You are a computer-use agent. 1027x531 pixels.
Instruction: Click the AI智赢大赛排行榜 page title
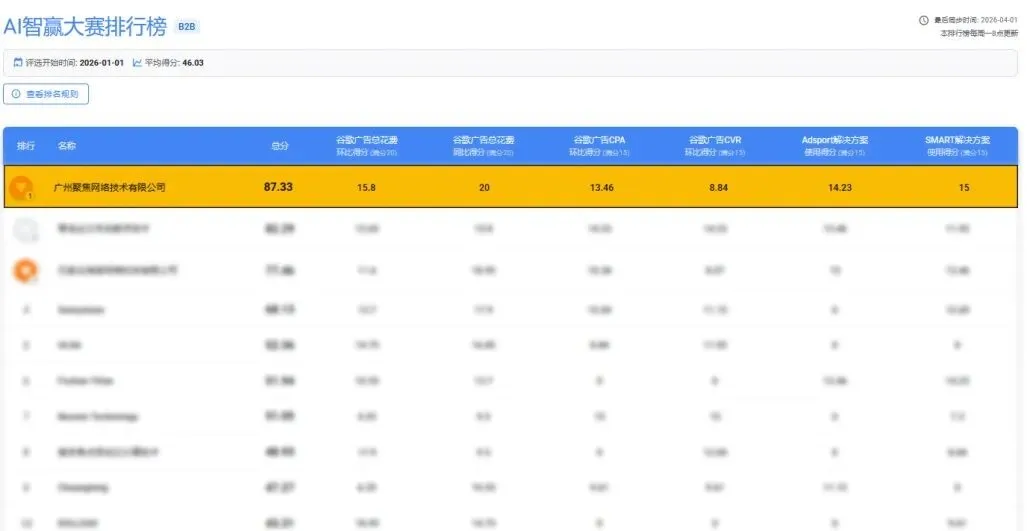(x=85, y=27)
